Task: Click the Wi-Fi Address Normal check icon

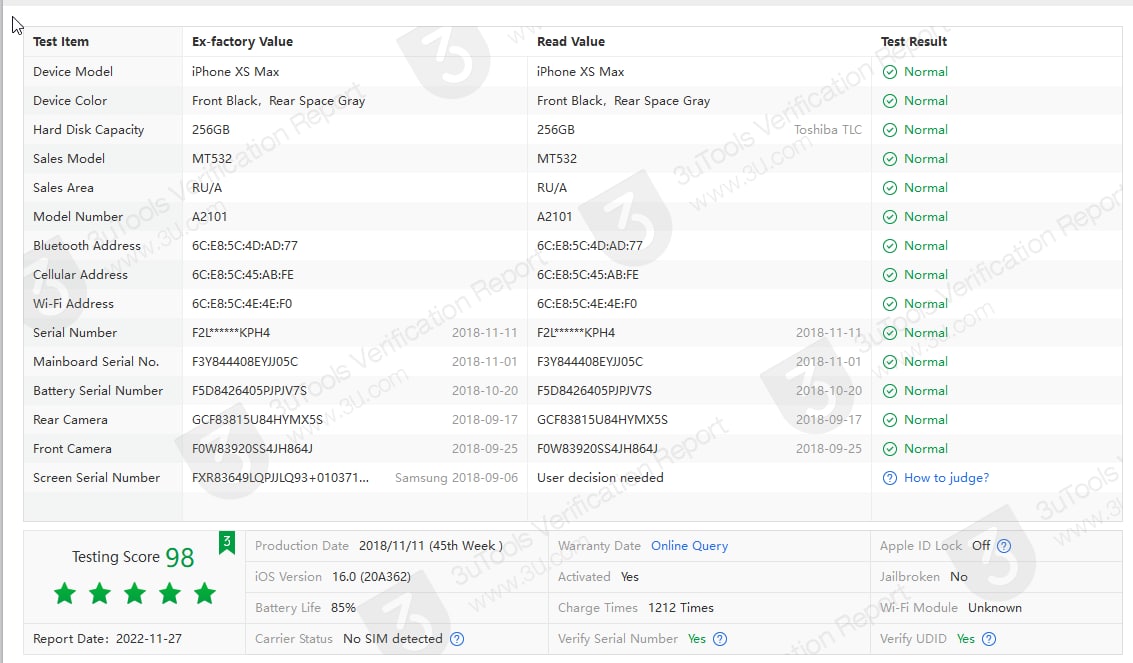Action: coord(890,304)
